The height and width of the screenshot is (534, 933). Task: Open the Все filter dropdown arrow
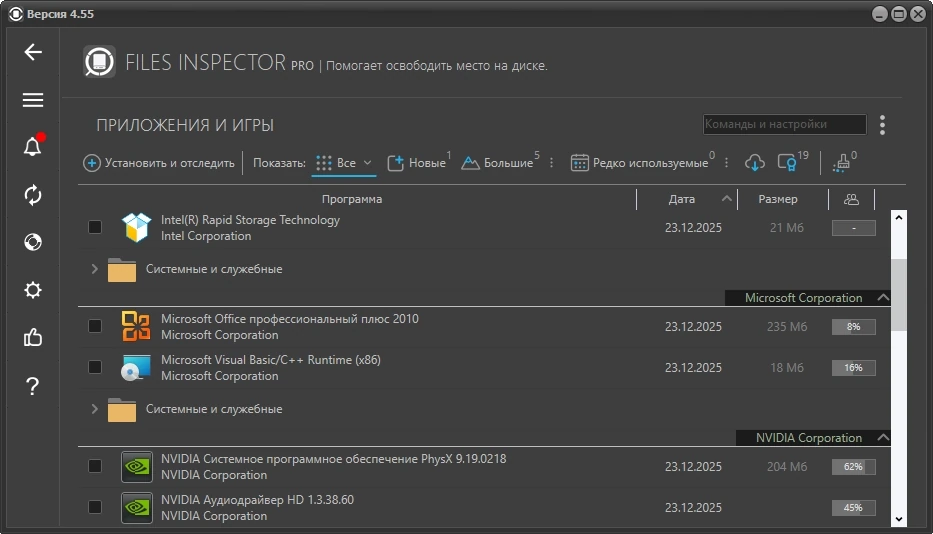367,163
